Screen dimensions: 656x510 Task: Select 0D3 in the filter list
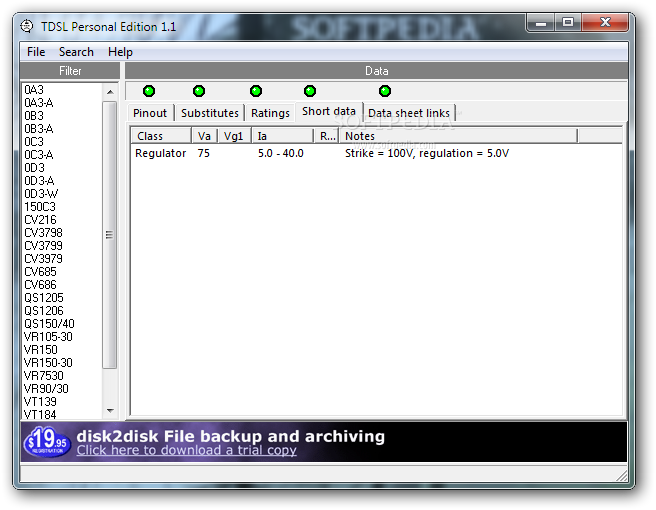coord(34,167)
